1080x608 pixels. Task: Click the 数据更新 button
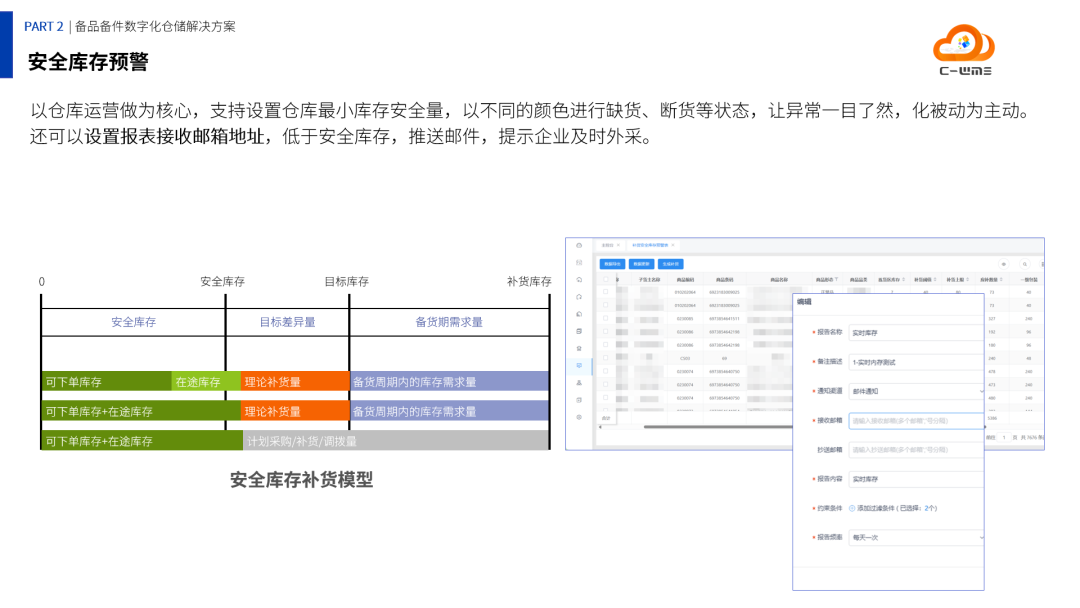point(641,264)
